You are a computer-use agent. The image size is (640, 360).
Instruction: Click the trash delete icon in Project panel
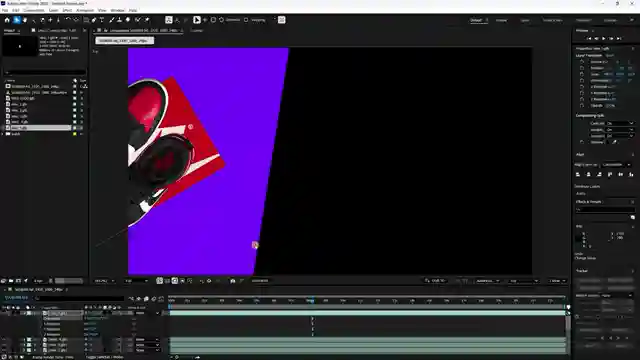[x=51, y=281]
